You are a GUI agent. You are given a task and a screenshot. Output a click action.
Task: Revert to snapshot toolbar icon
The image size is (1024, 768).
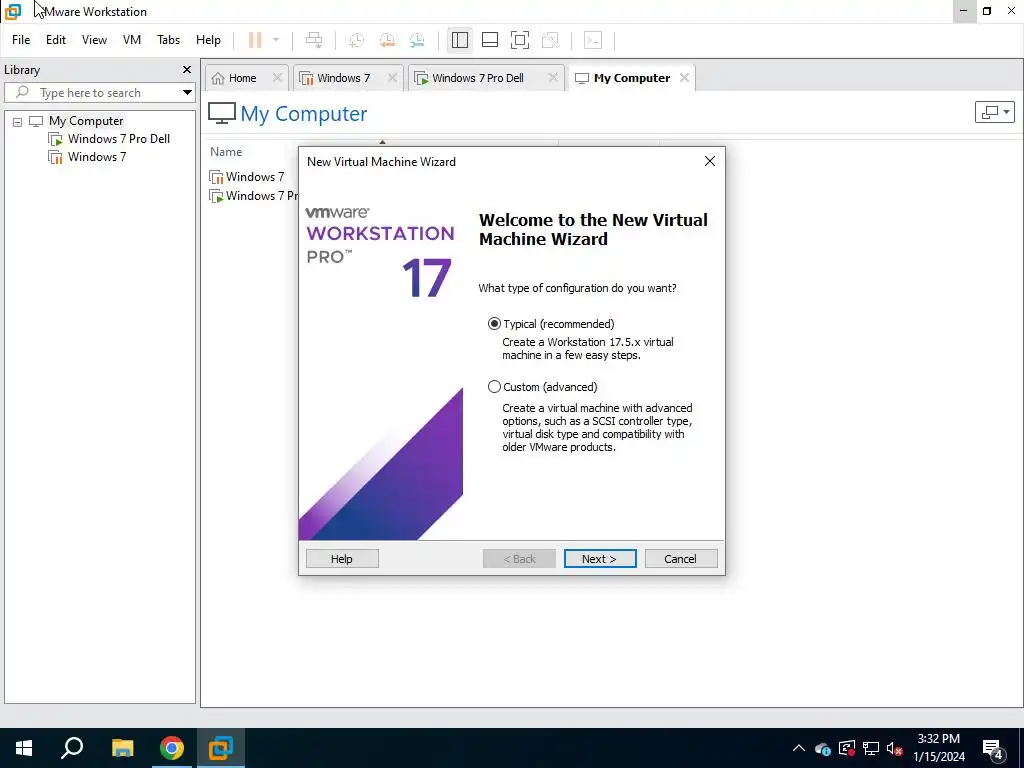387,40
